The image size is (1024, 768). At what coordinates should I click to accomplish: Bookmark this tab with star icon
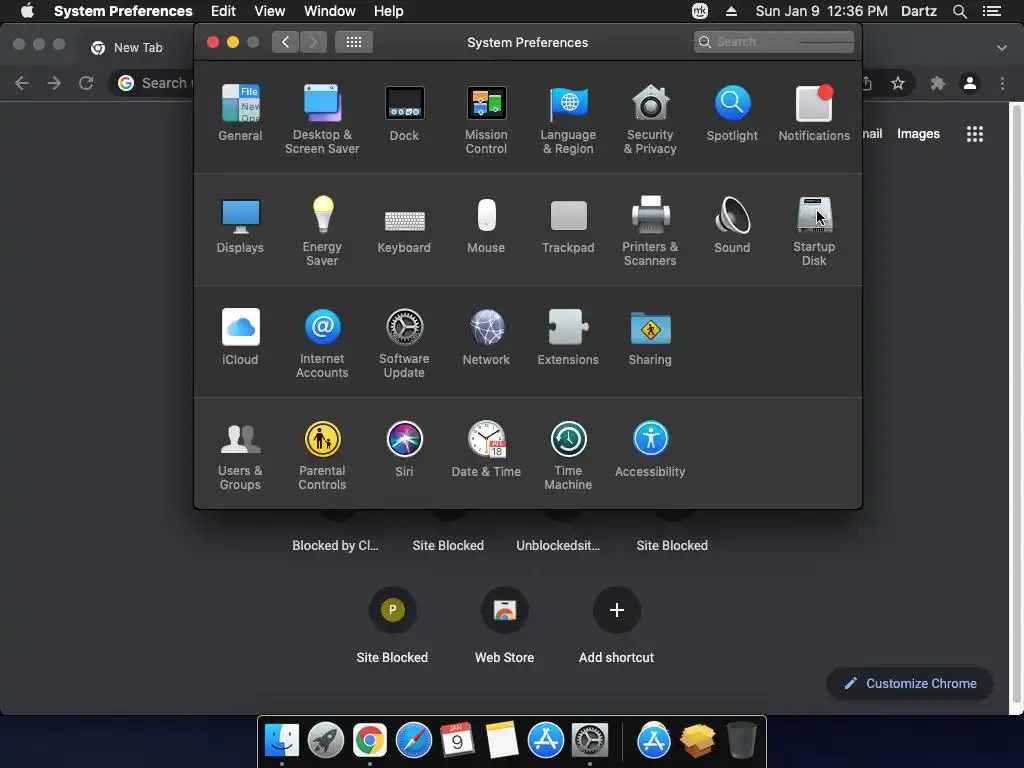point(898,83)
